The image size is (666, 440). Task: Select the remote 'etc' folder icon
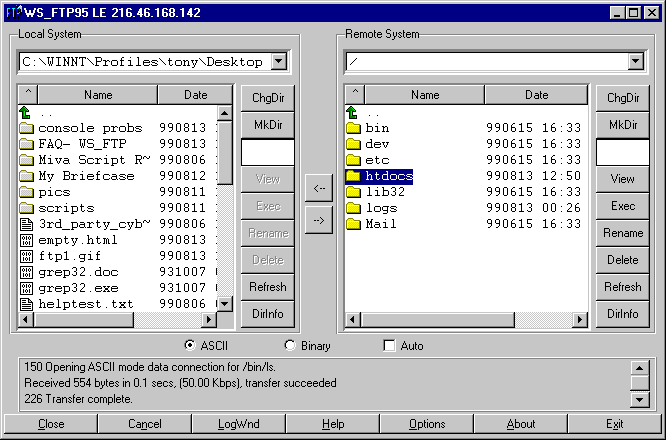(x=353, y=160)
